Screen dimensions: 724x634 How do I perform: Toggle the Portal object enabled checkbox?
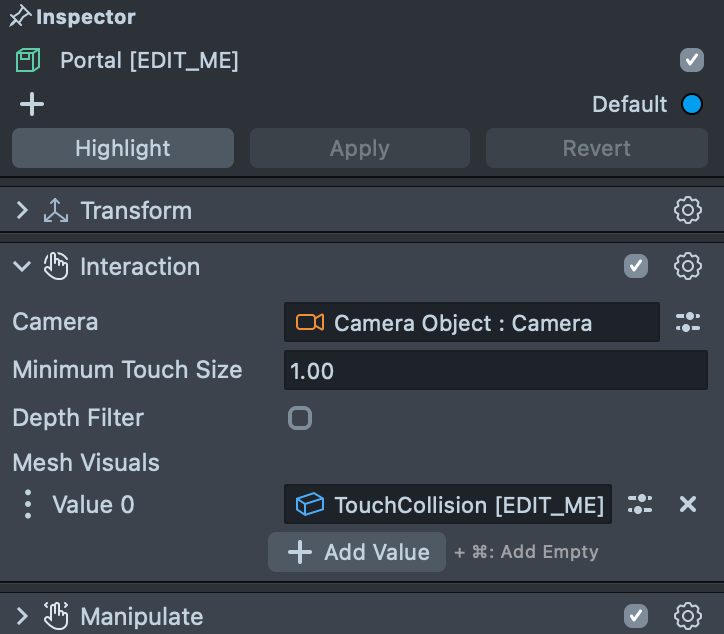point(692,60)
